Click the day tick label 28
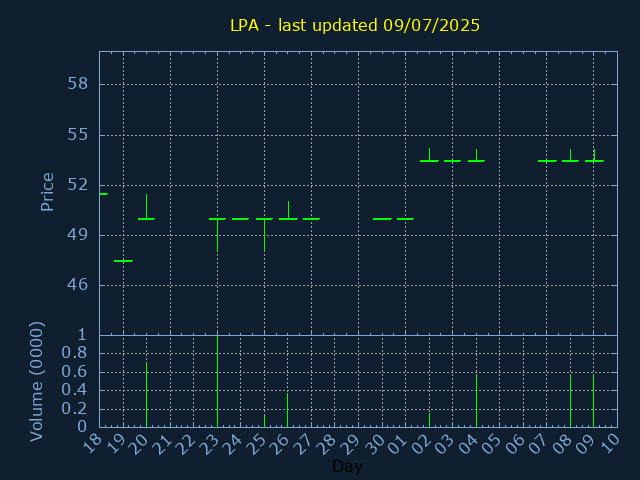 pyautogui.click(x=327, y=444)
